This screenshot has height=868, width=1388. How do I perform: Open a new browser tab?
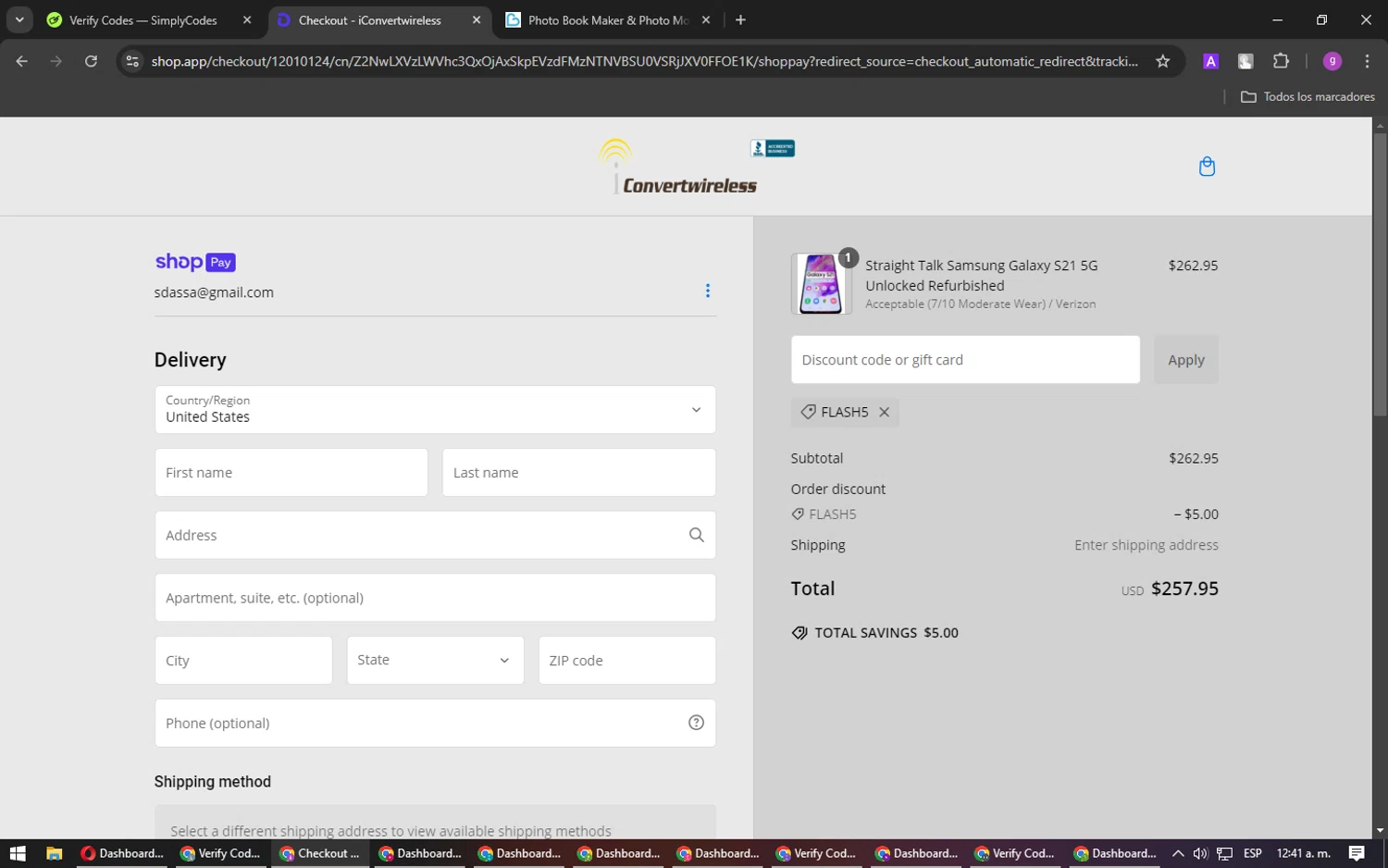740,19
